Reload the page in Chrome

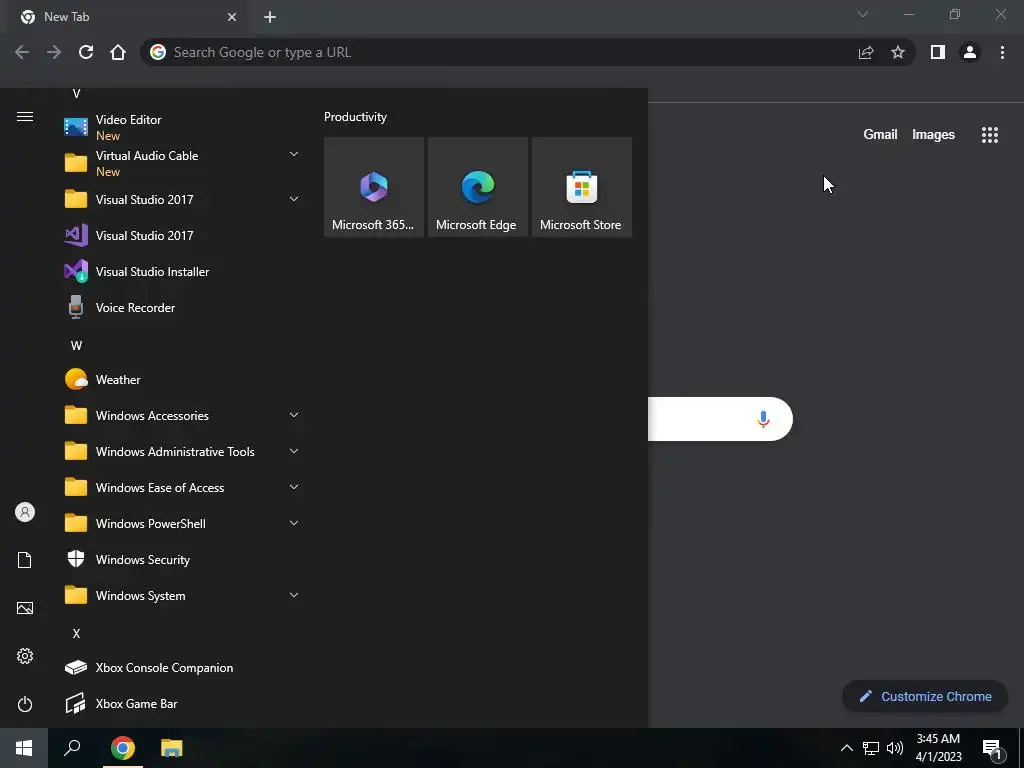click(x=86, y=52)
